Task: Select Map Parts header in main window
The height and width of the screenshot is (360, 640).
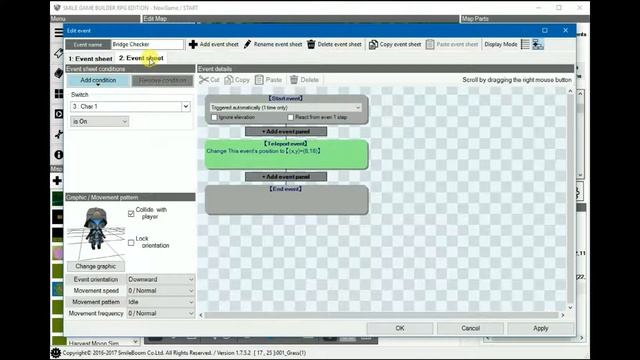Action: [x=525, y=19]
